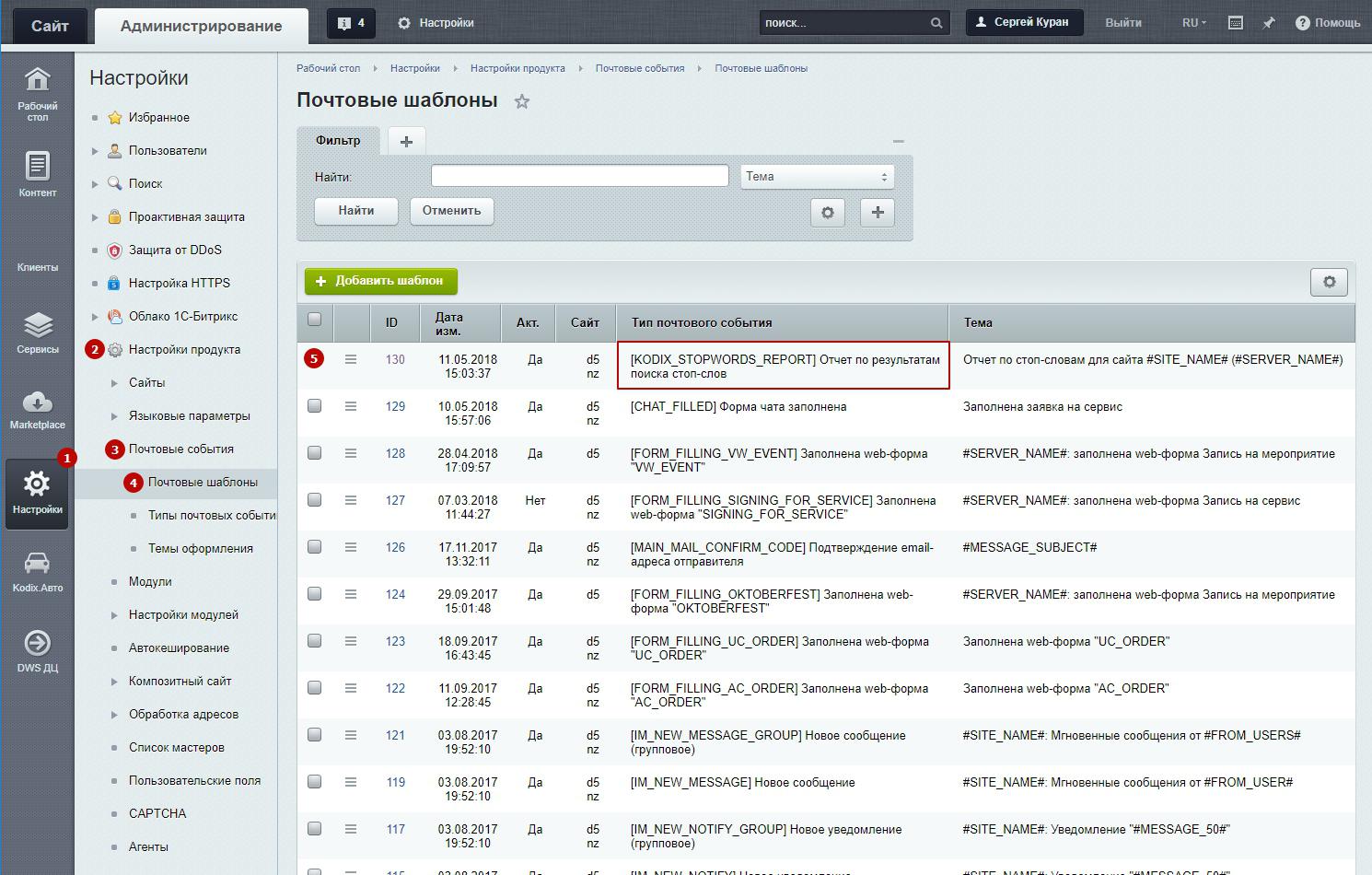Go to Почтовые события breadcrumb
Viewport: 1372px width, 875px height.
(x=640, y=68)
